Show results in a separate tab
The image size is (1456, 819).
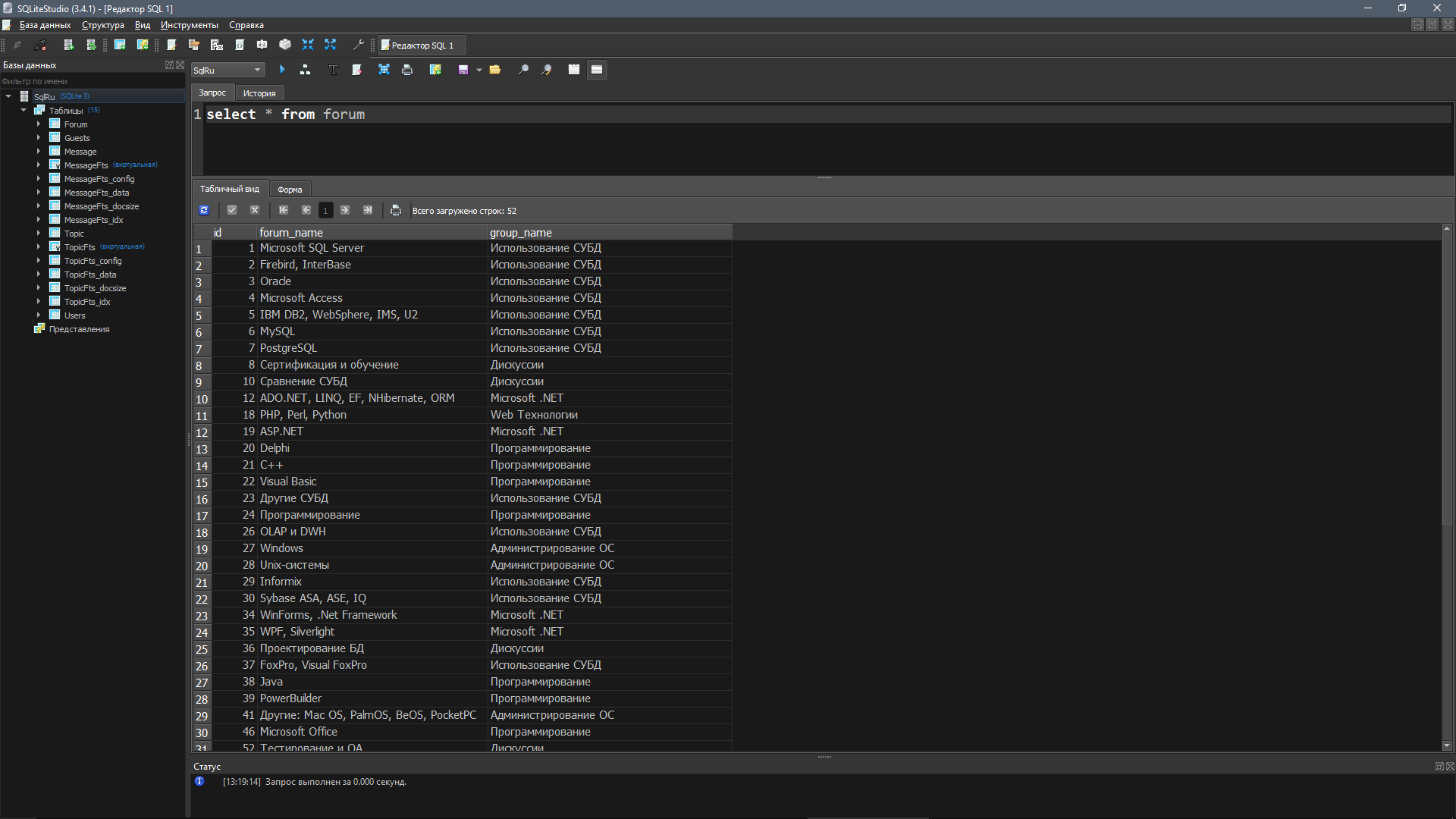(574, 70)
